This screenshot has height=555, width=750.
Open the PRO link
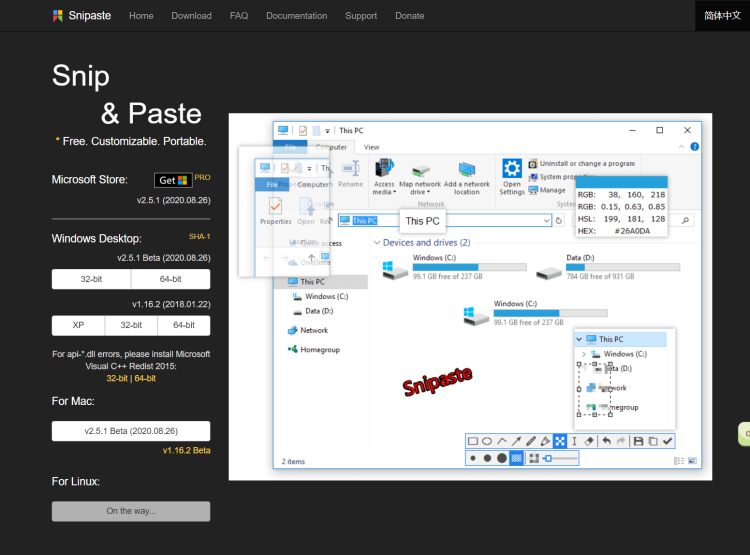pyautogui.click(x=202, y=178)
